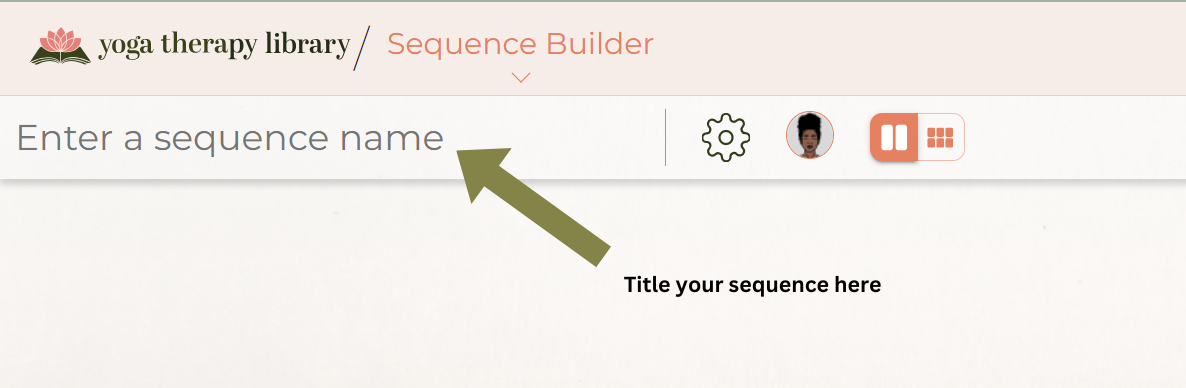Open settings with the gear icon

pos(725,137)
